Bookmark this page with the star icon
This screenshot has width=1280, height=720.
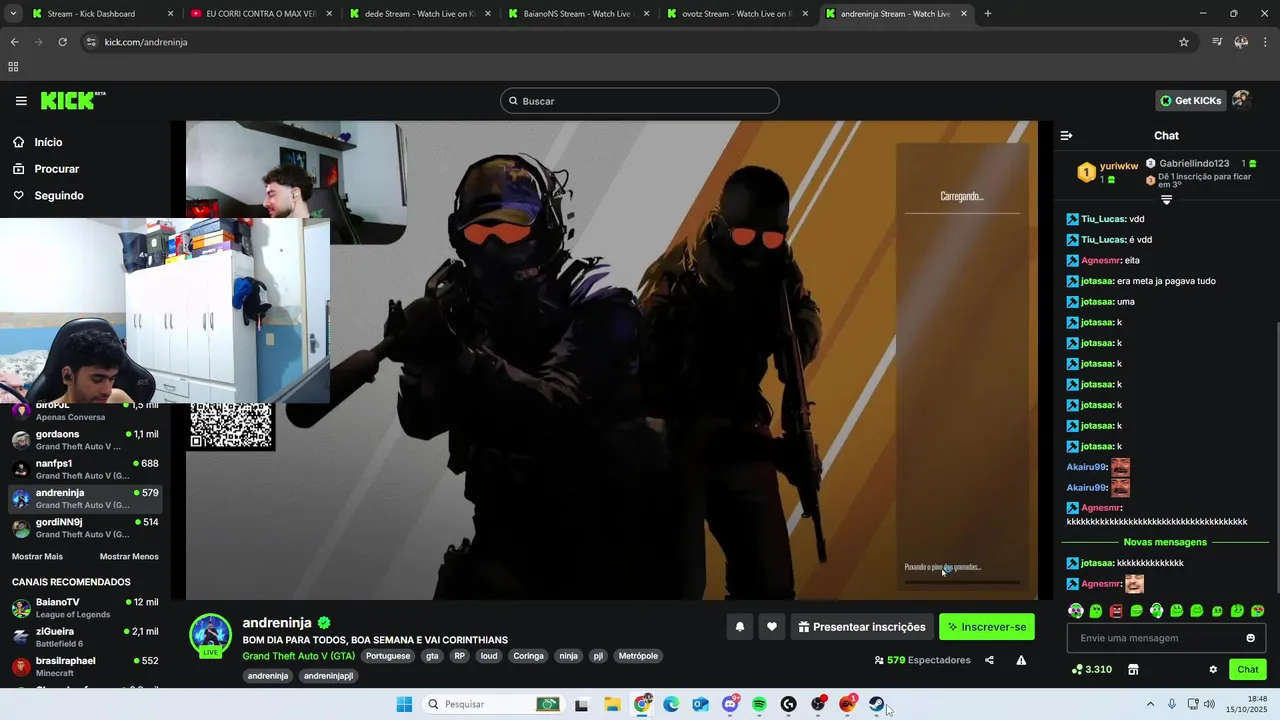click(1184, 42)
